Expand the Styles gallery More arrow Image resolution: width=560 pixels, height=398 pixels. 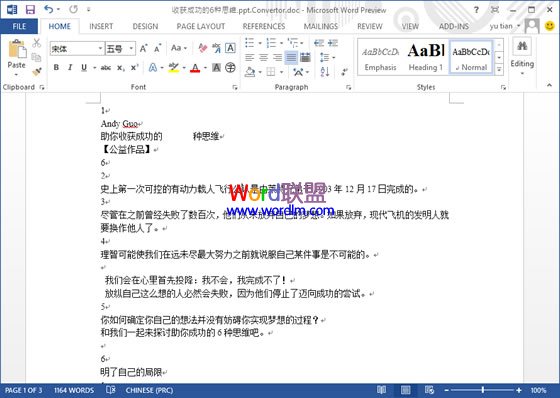pyautogui.click(x=499, y=70)
